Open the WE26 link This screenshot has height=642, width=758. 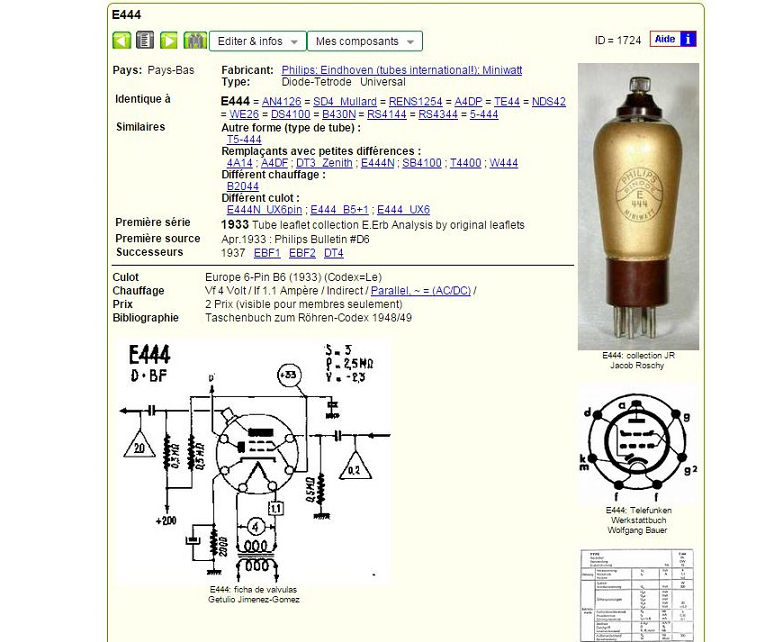click(x=244, y=114)
